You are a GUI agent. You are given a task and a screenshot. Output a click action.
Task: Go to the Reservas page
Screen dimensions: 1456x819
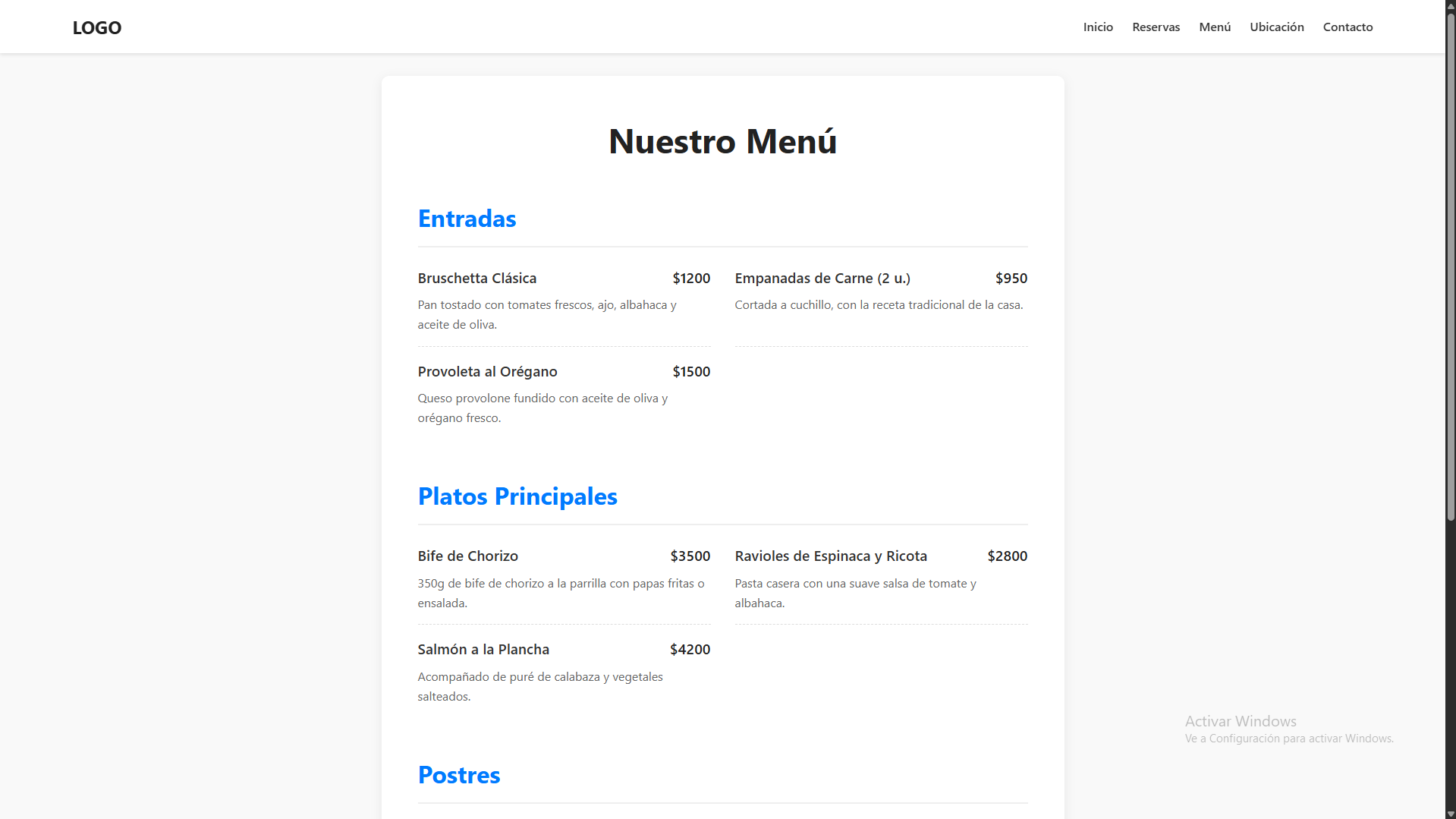(1156, 27)
